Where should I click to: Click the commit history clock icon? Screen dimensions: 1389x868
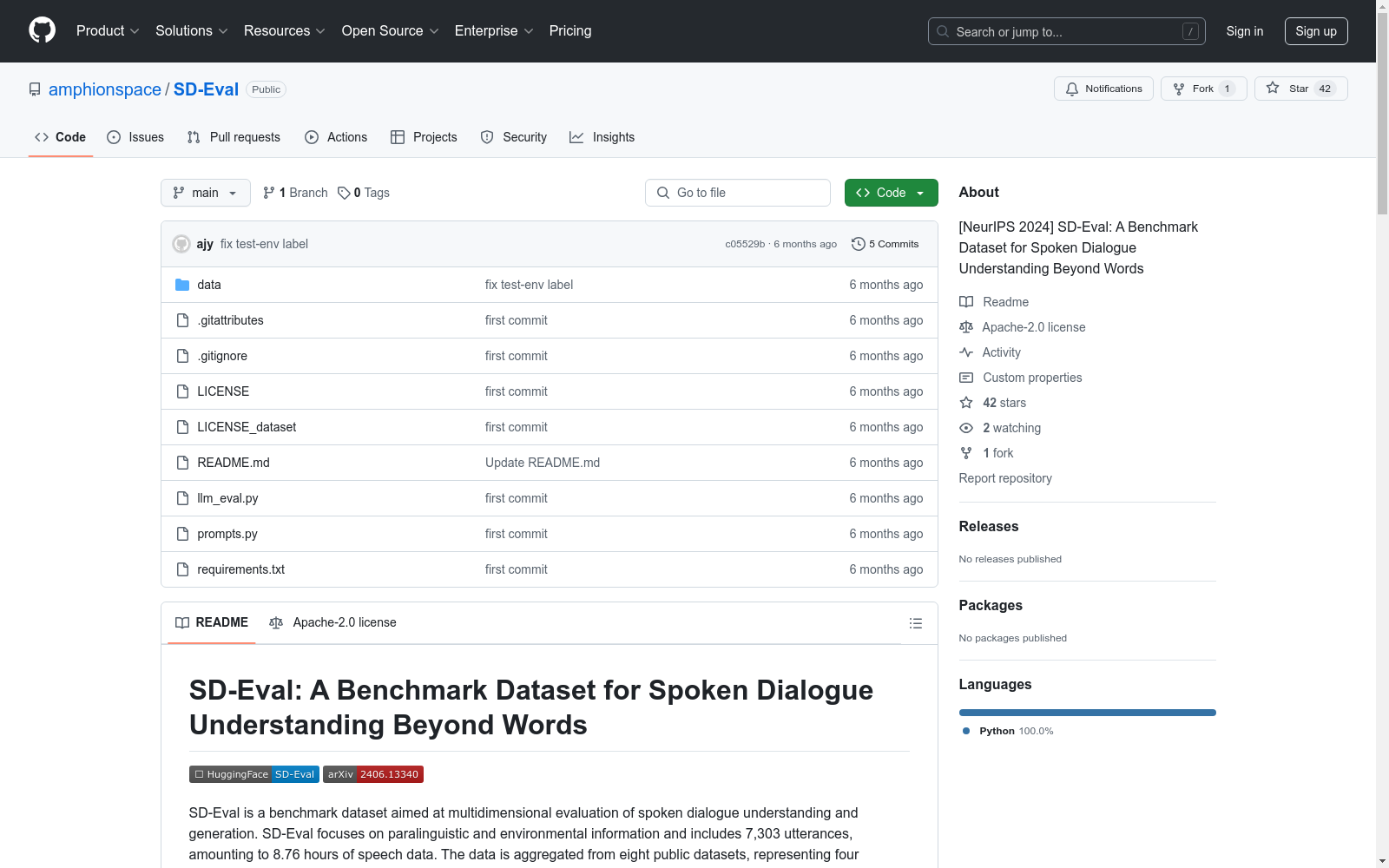[859, 244]
